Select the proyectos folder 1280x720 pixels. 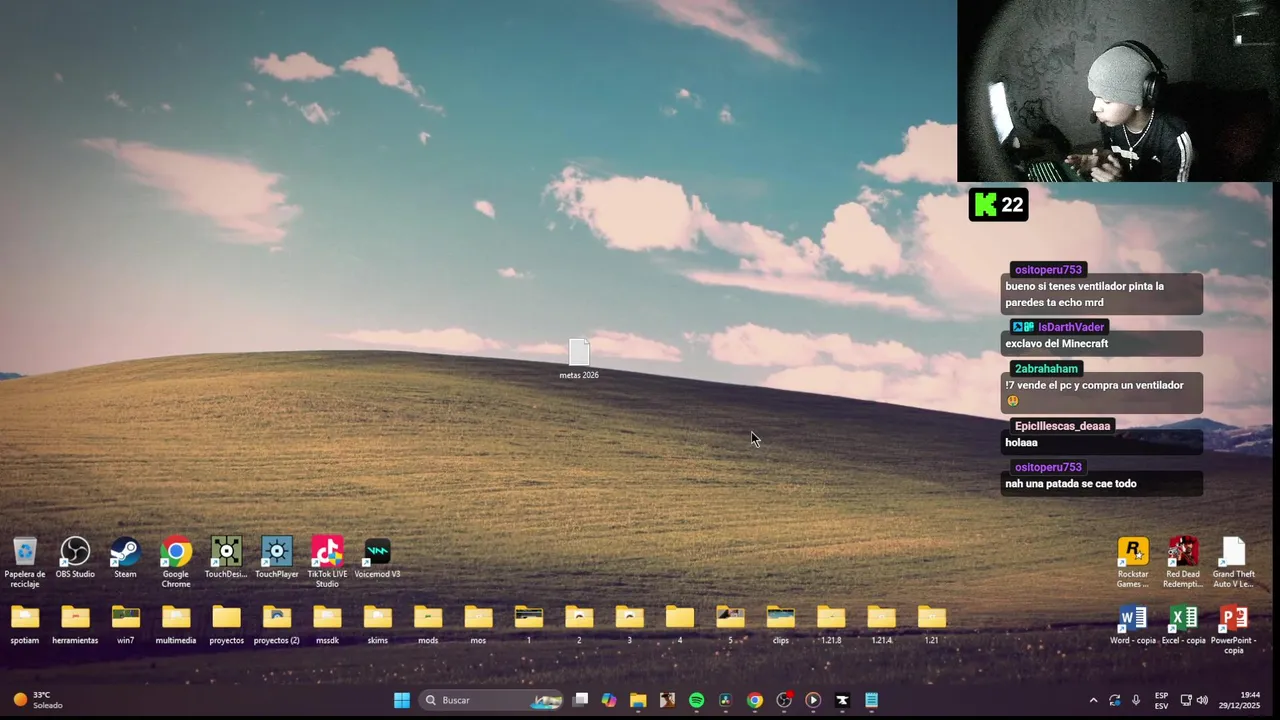pos(226,625)
